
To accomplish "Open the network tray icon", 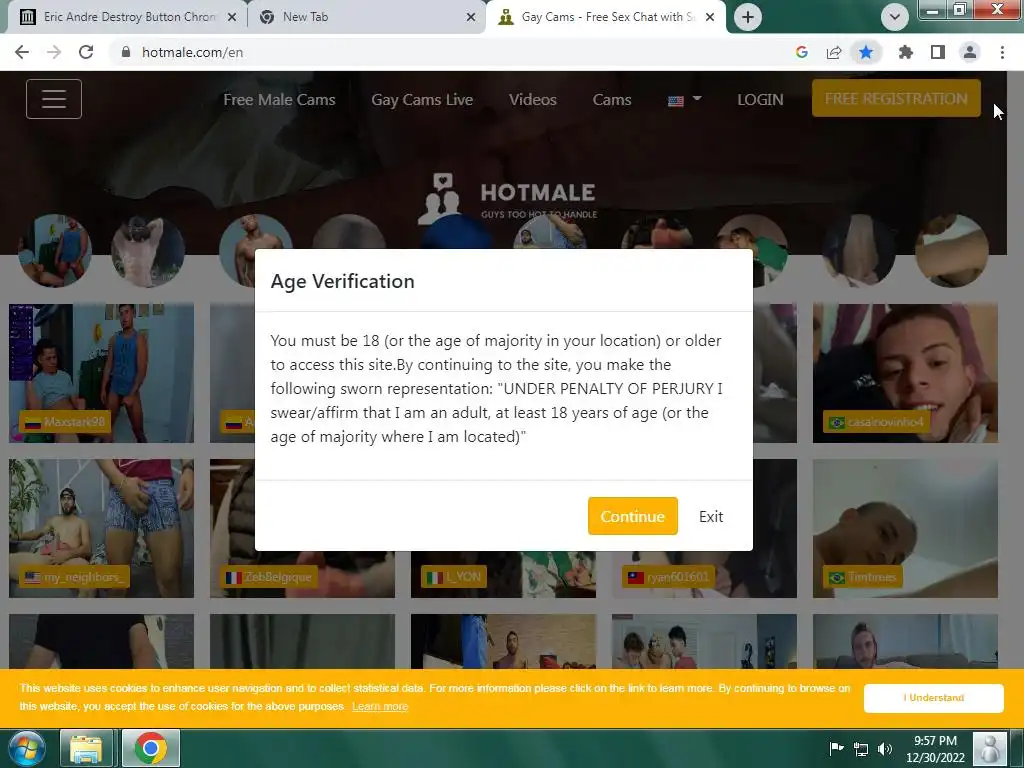I will [x=861, y=749].
